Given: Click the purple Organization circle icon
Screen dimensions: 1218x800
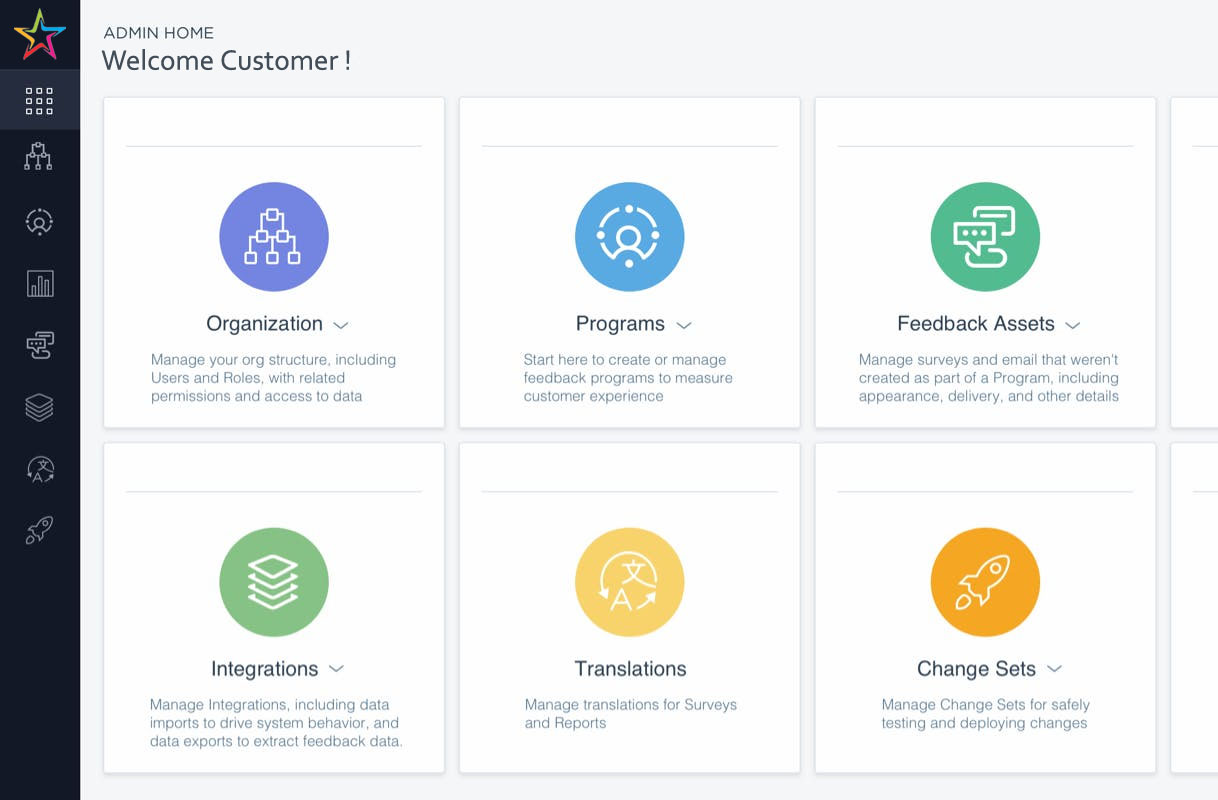Looking at the screenshot, I should coord(274,237).
